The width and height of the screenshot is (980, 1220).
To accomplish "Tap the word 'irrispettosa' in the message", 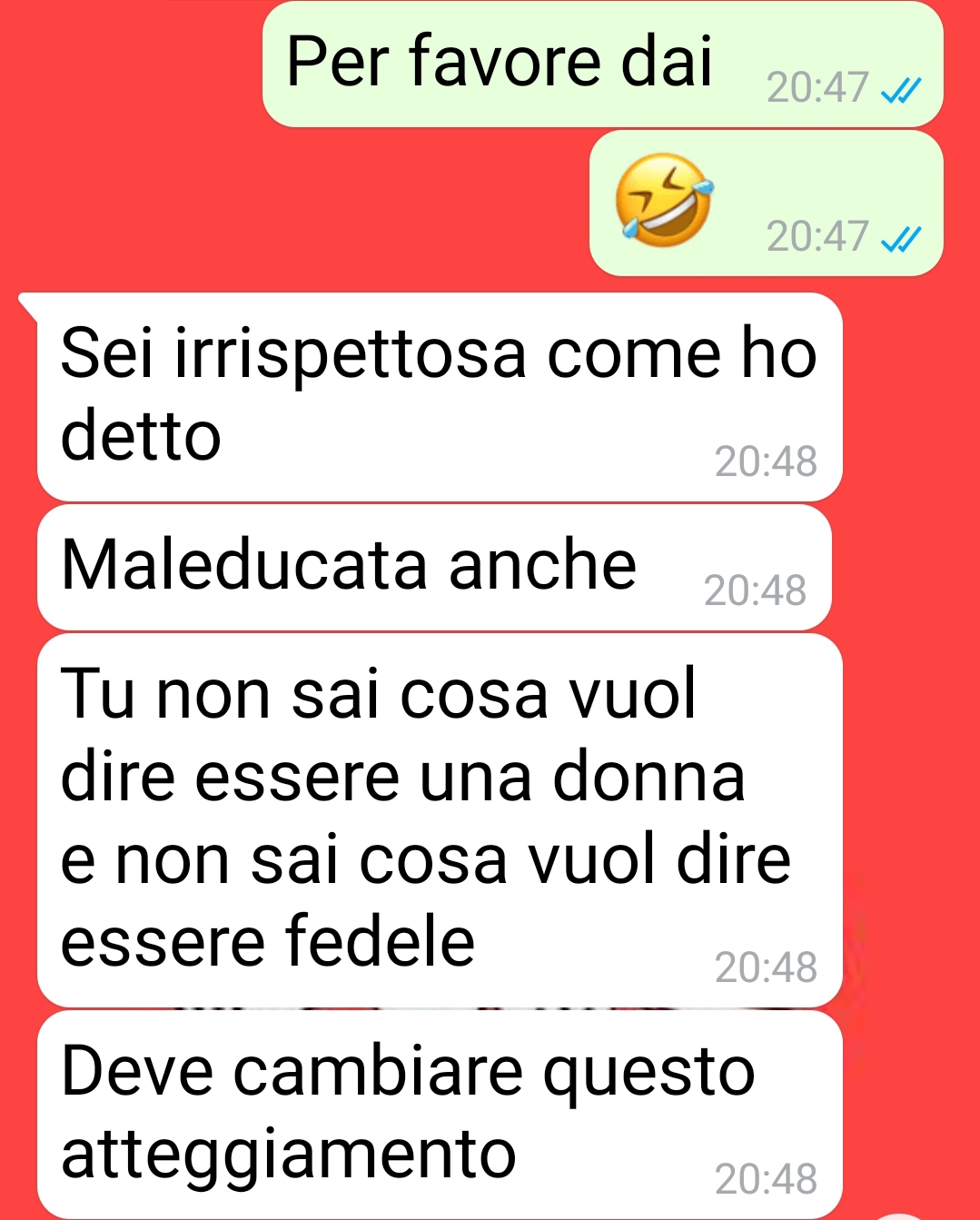I will pyautogui.click(x=350, y=355).
